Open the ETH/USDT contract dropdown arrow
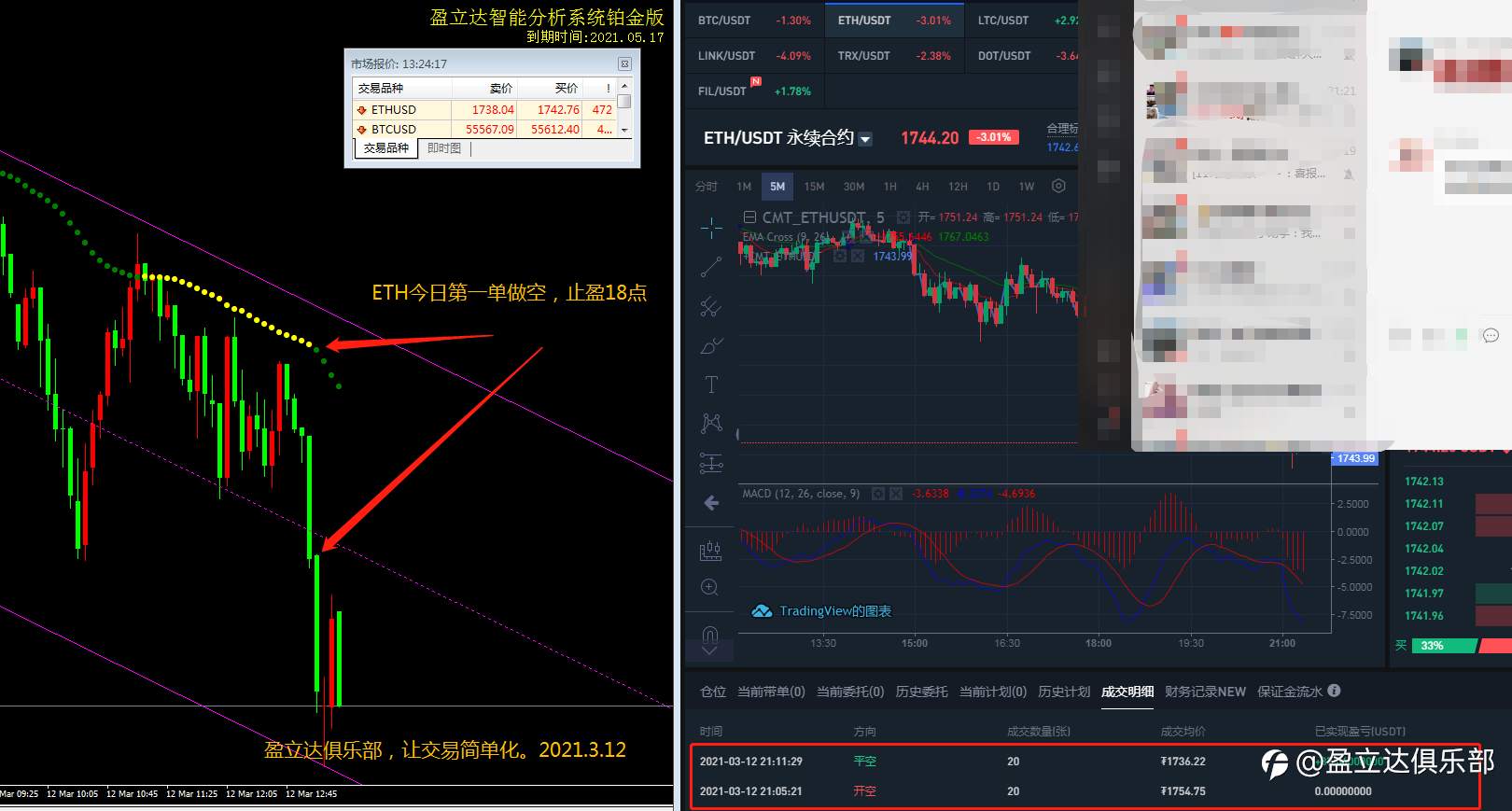 click(865, 139)
